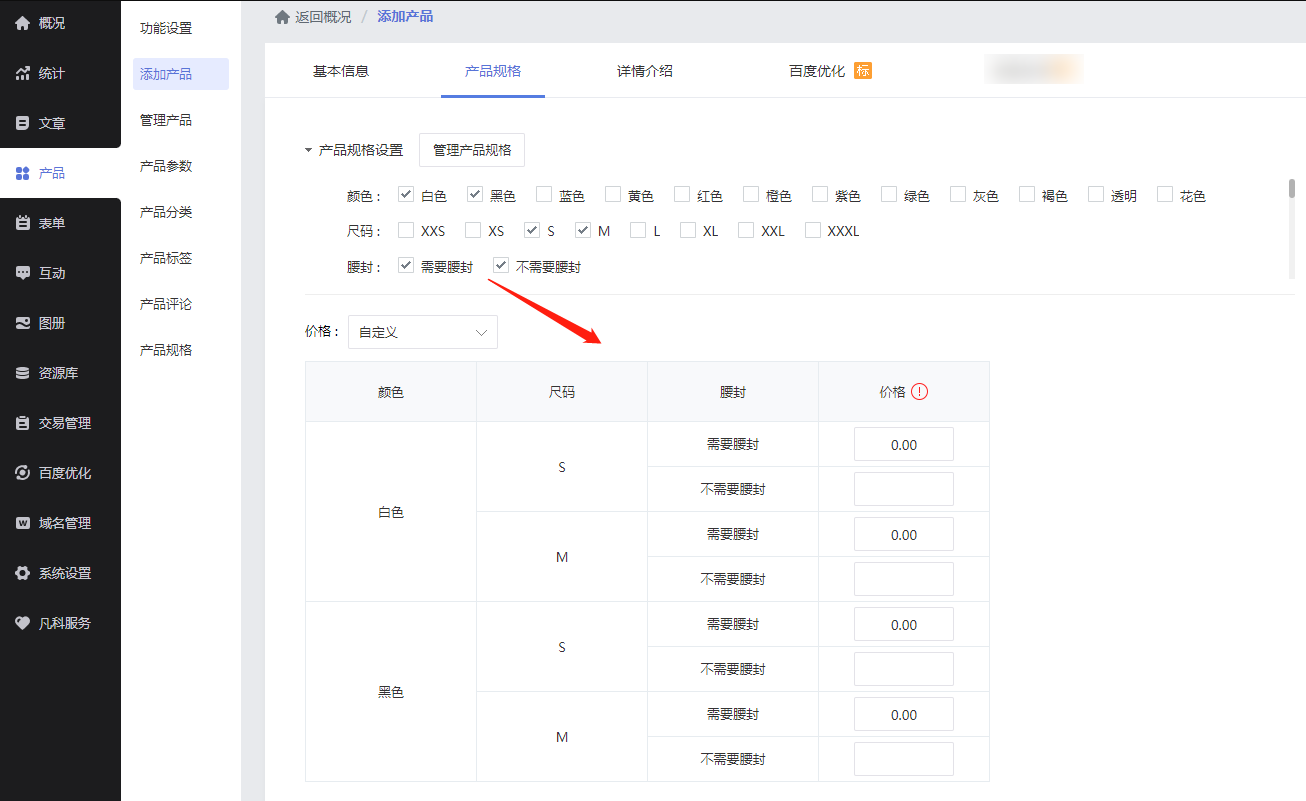The image size is (1306, 801).
Task: Click price field for 黑色 M 需要腰封
Action: 904,715
